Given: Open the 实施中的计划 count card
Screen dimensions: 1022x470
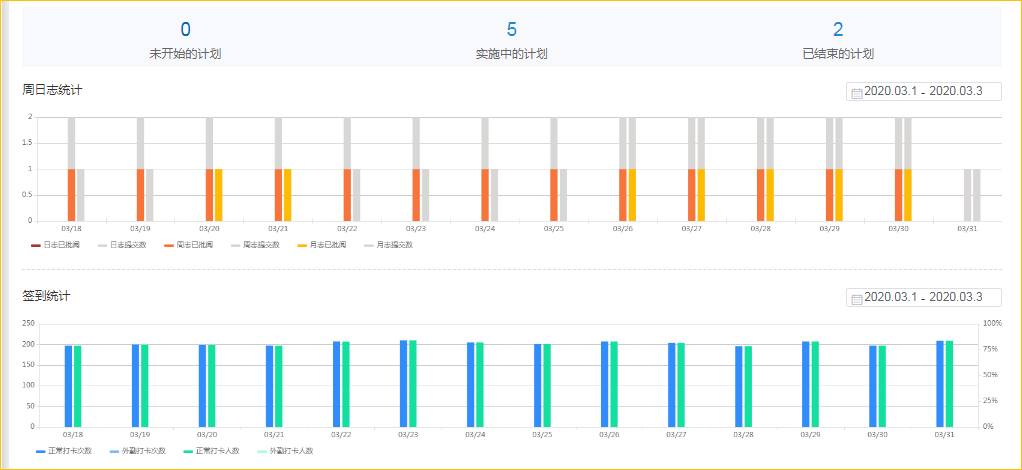Looking at the screenshot, I should [x=511, y=40].
